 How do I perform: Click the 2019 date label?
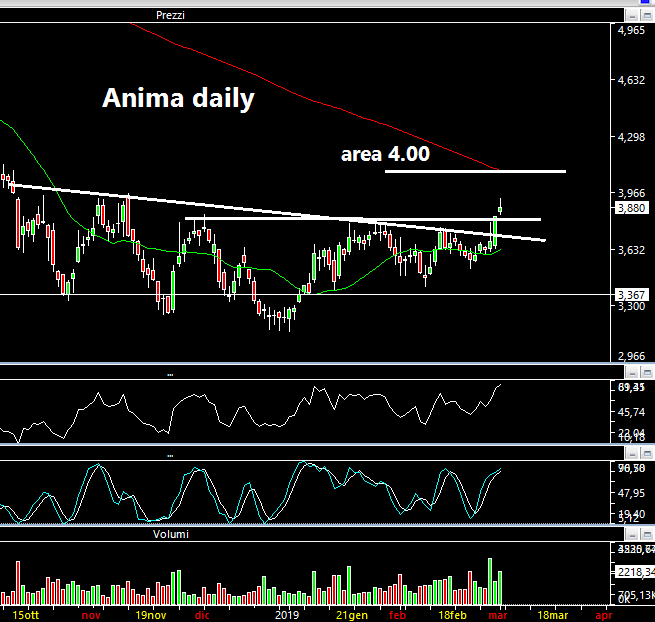[287, 615]
